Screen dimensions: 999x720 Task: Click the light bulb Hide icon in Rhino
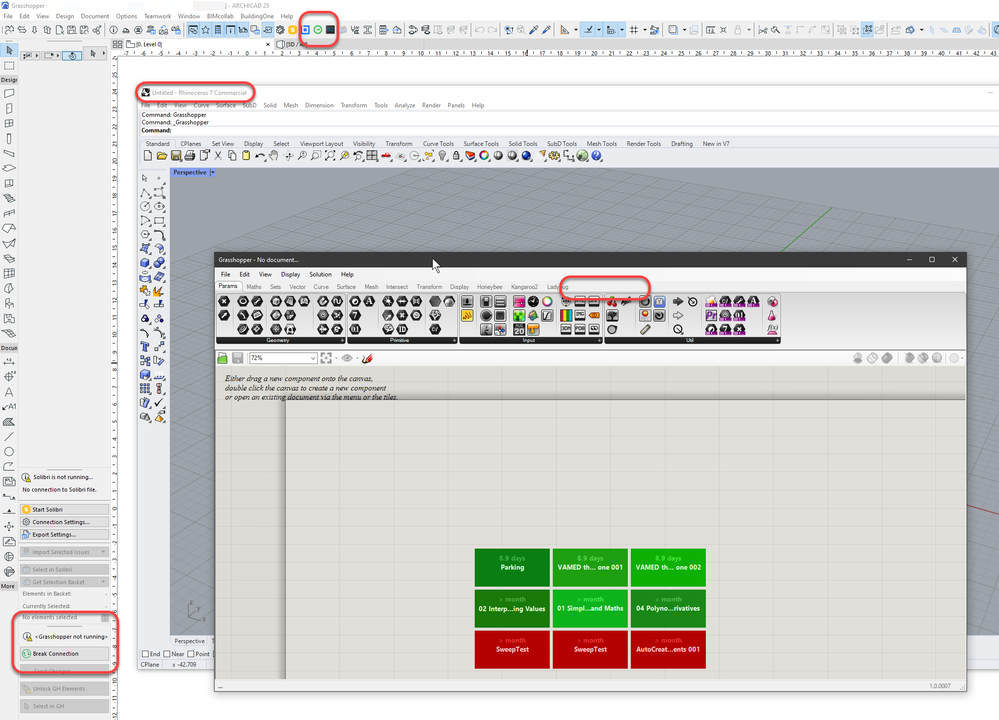442,156
